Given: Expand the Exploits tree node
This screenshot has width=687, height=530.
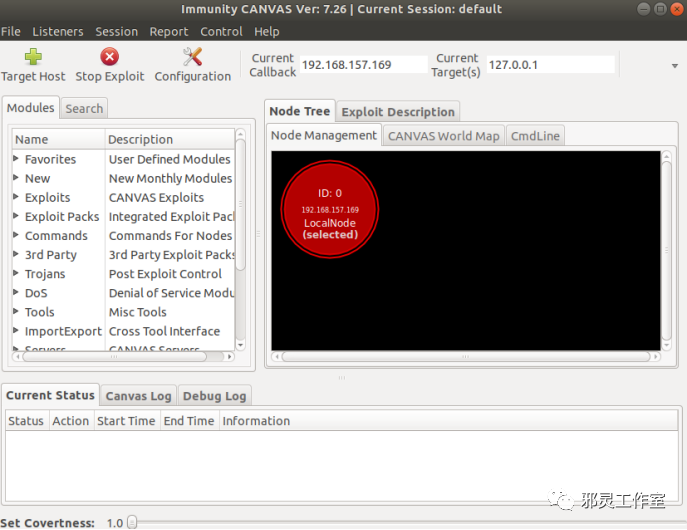Looking at the screenshot, I should pos(16,197).
